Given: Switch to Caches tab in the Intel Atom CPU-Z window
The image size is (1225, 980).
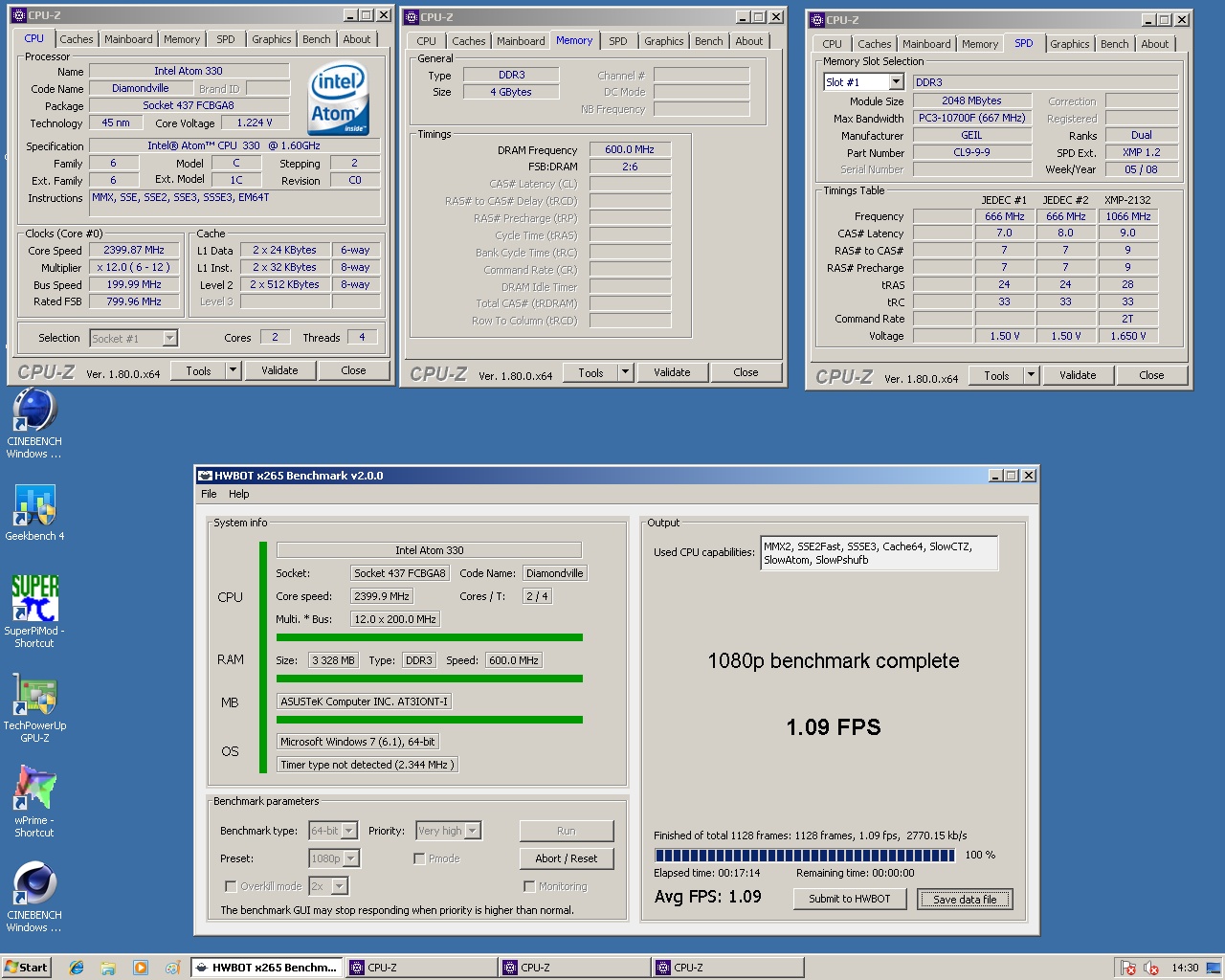Looking at the screenshot, I should click(x=77, y=39).
